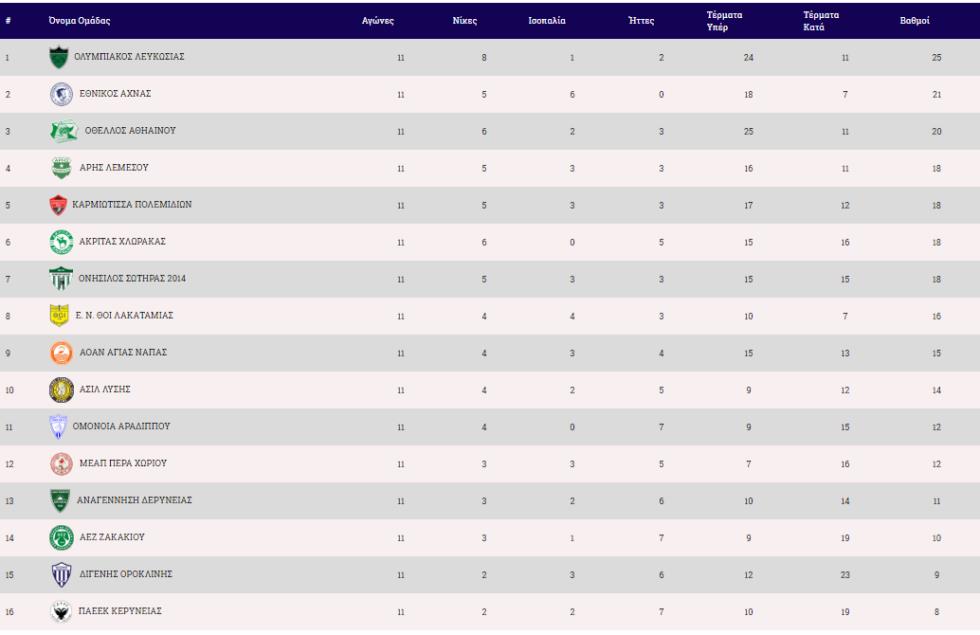This screenshot has width=980, height=635.
Task: Click the Οθέλλος Αθηαίνου green flag logo
Action: [64, 131]
